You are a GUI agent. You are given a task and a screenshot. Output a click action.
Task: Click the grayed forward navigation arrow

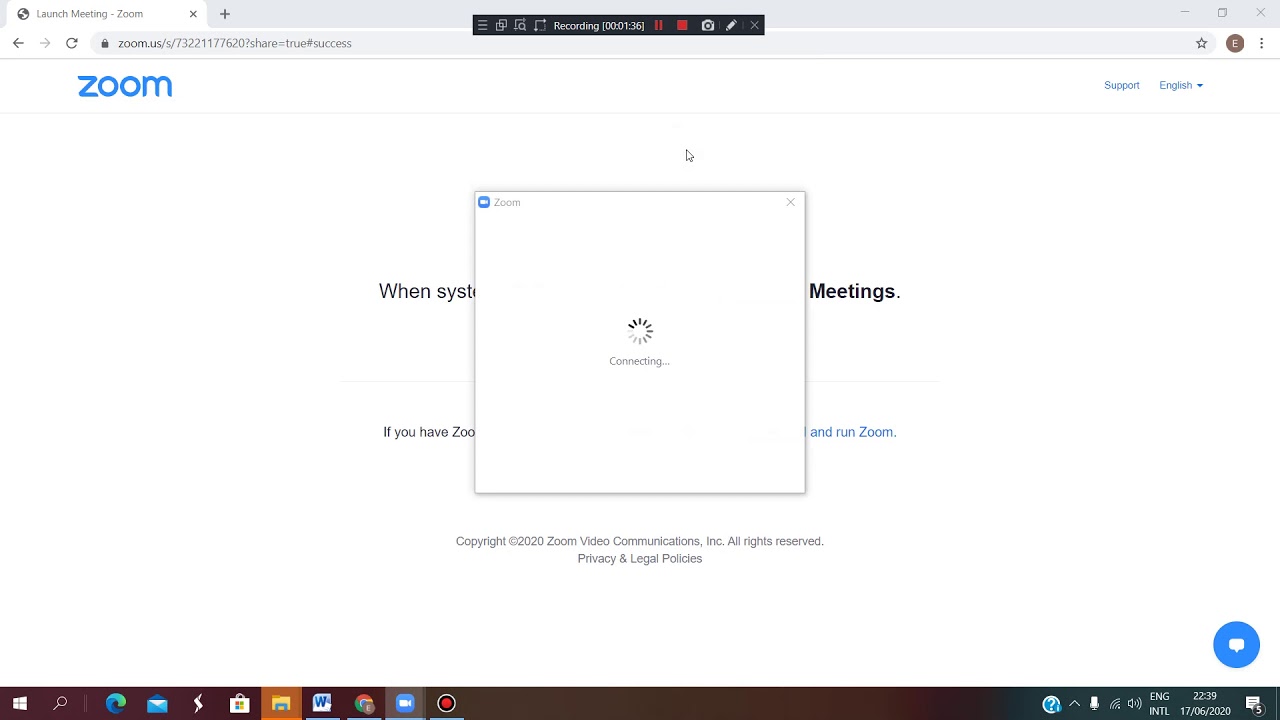pos(45,43)
